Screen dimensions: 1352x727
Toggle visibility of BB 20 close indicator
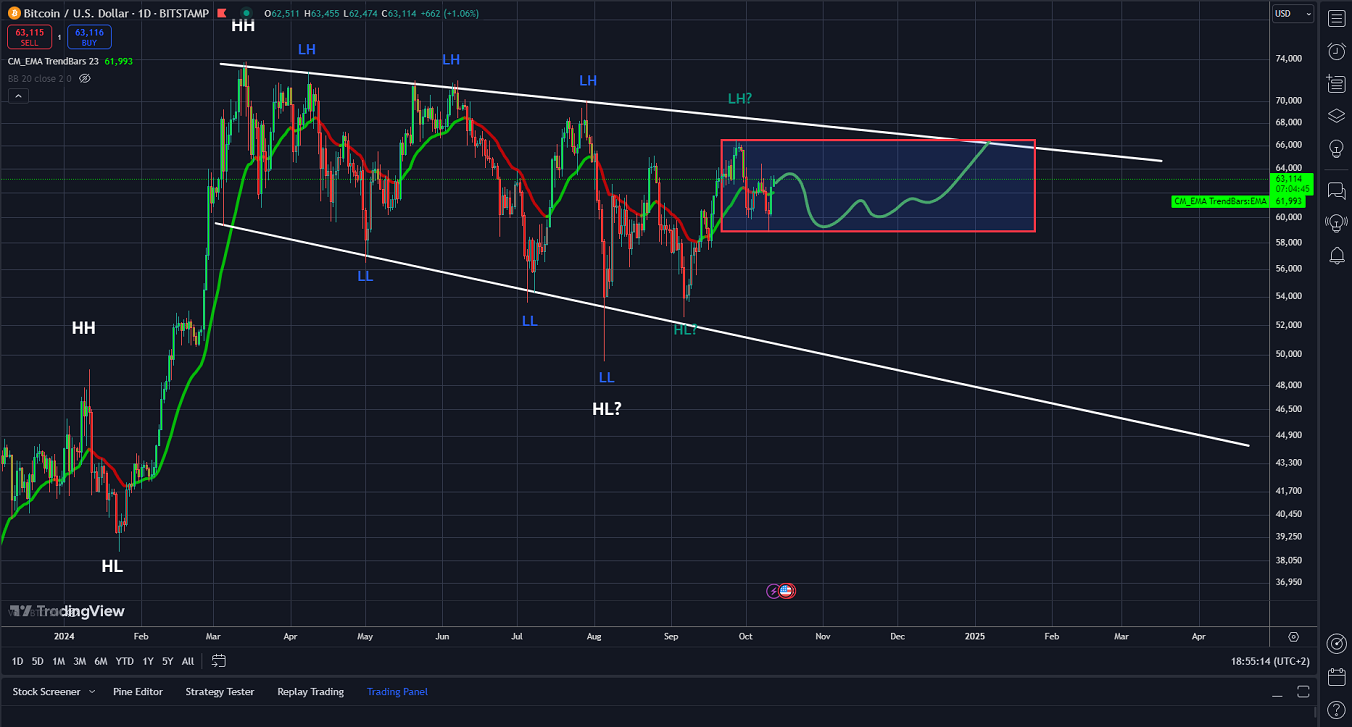point(84,78)
